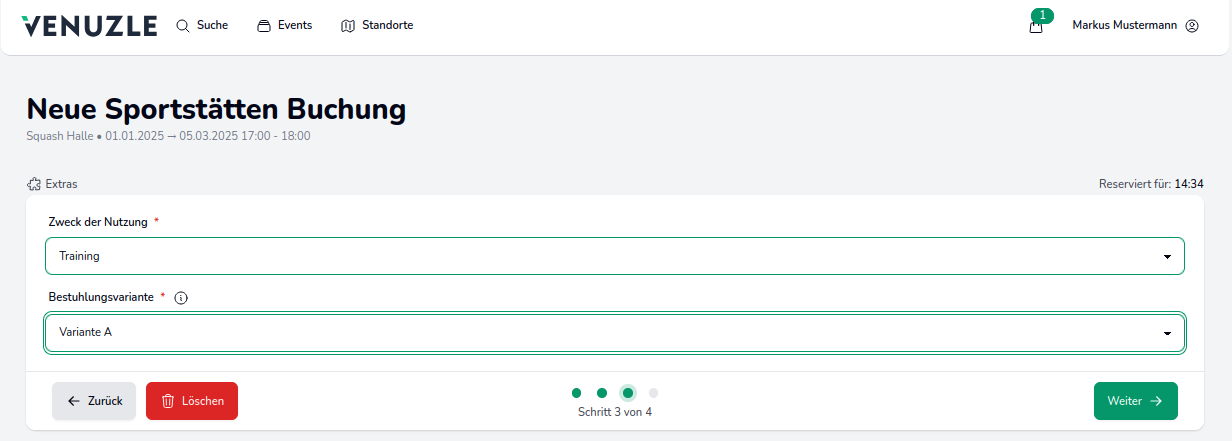The height and width of the screenshot is (441, 1232).
Task: Open the Zweck der Nutzung dropdown
Action: pyautogui.click(x=614, y=256)
